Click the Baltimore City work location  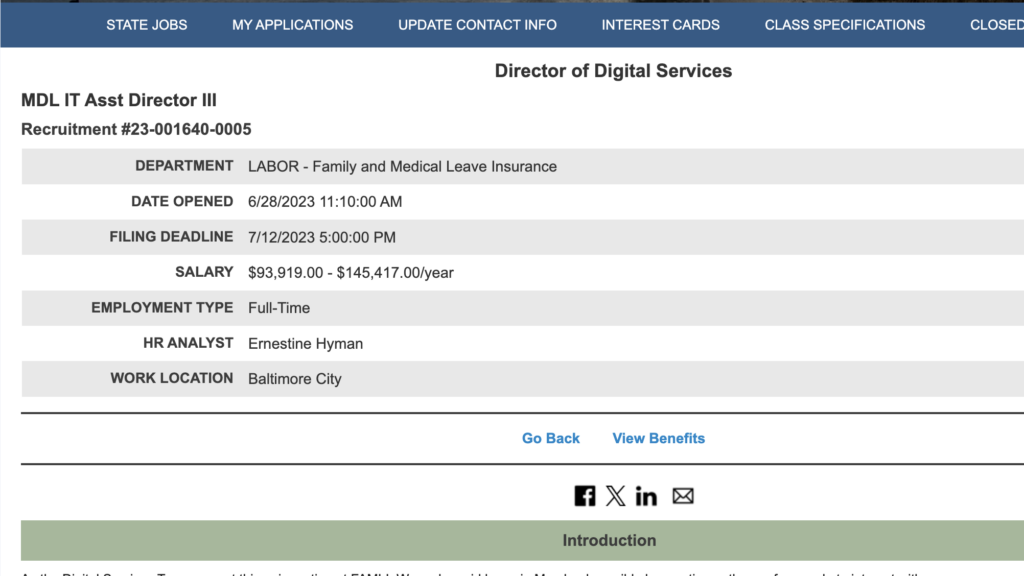(x=295, y=379)
